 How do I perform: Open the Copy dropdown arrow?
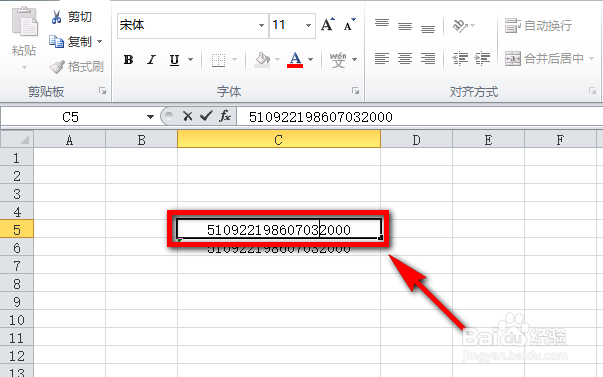point(100,42)
